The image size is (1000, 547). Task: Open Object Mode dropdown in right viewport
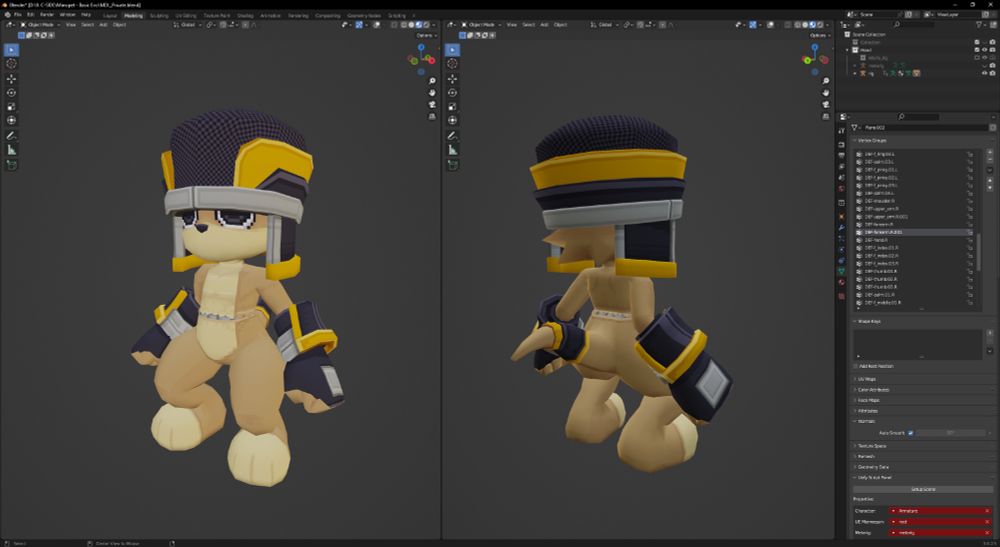click(481, 25)
